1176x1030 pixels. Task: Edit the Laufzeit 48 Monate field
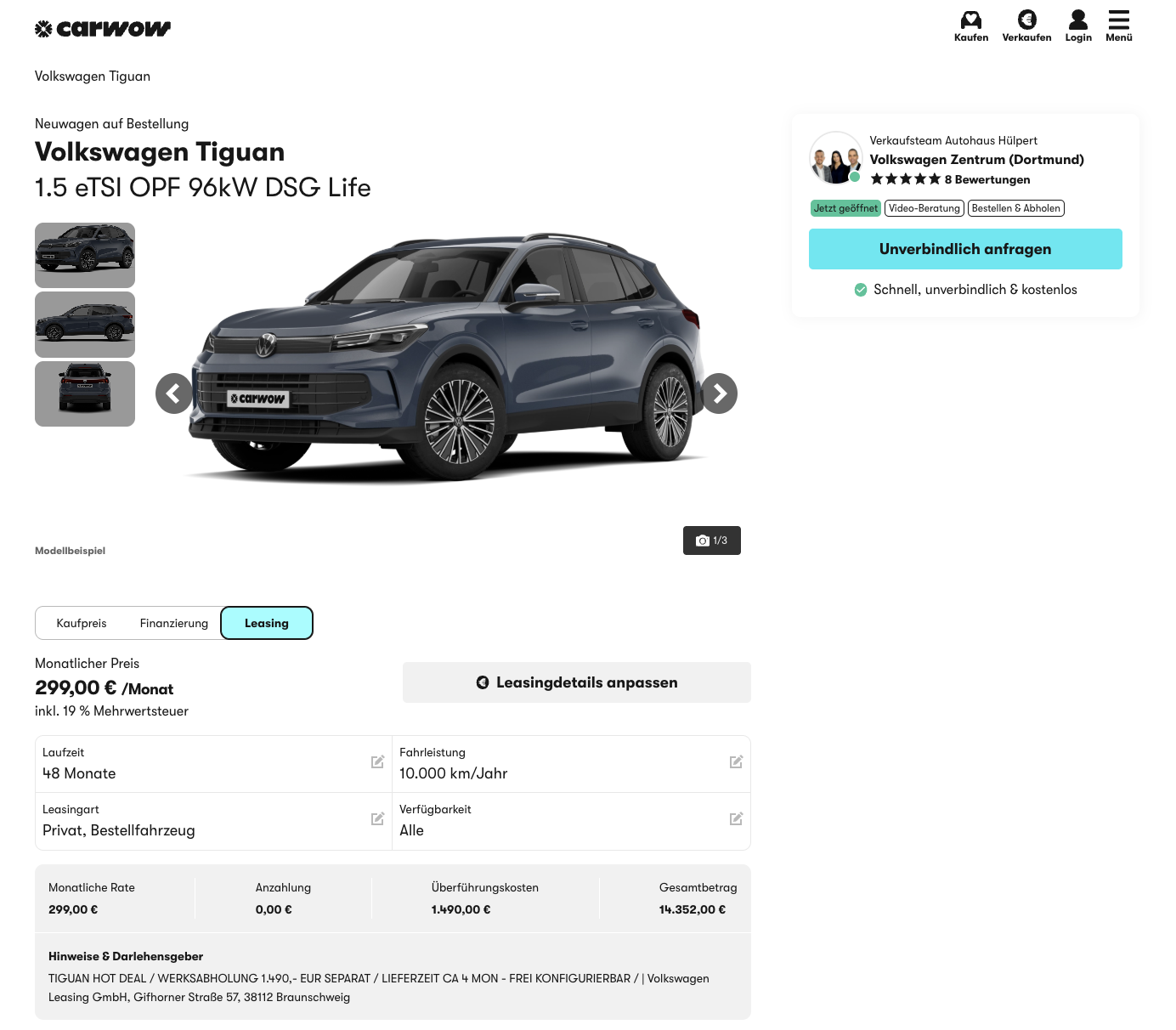pos(377,762)
